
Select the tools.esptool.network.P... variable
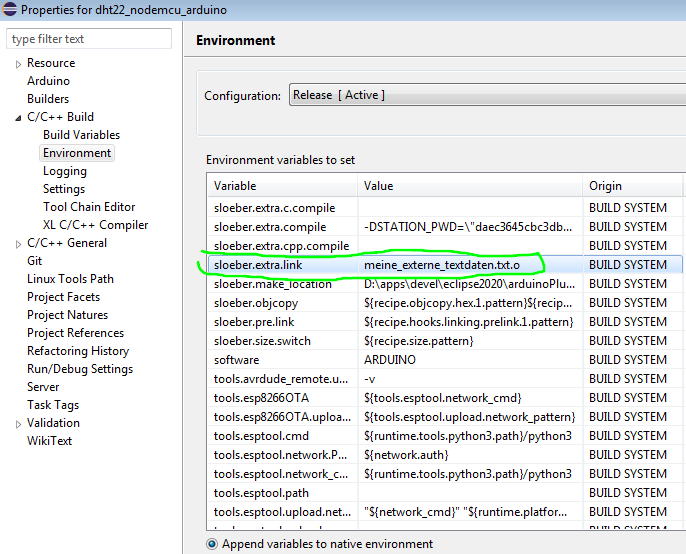(x=280, y=455)
